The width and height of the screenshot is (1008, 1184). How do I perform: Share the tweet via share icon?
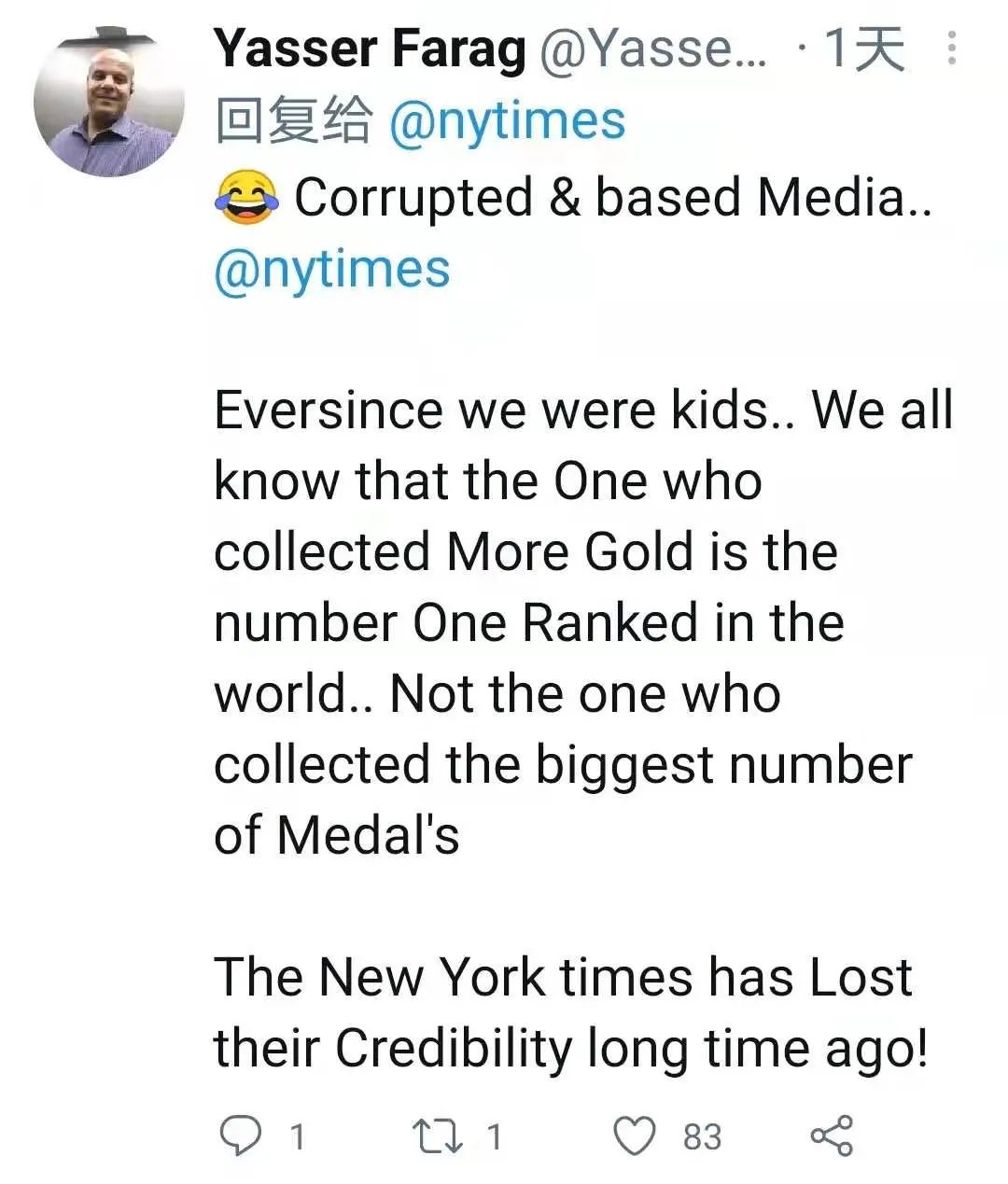pos(831,1135)
